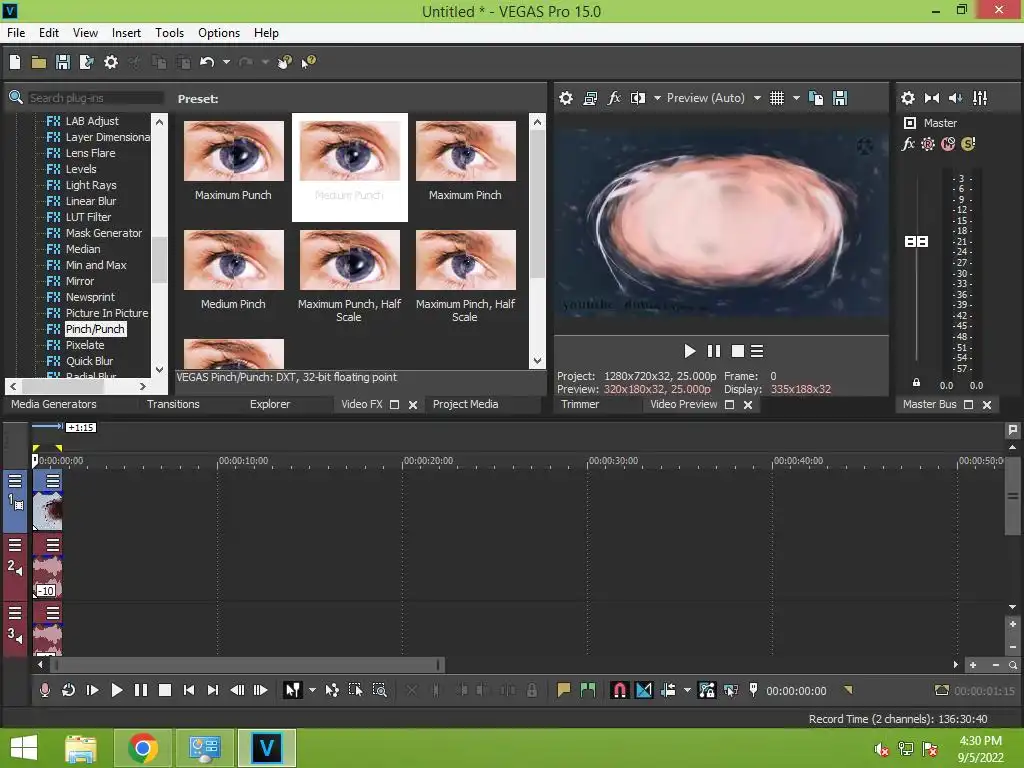Open Video Preview project properties gear
Viewport: 1024px width, 768px height.
(x=566, y=98)
